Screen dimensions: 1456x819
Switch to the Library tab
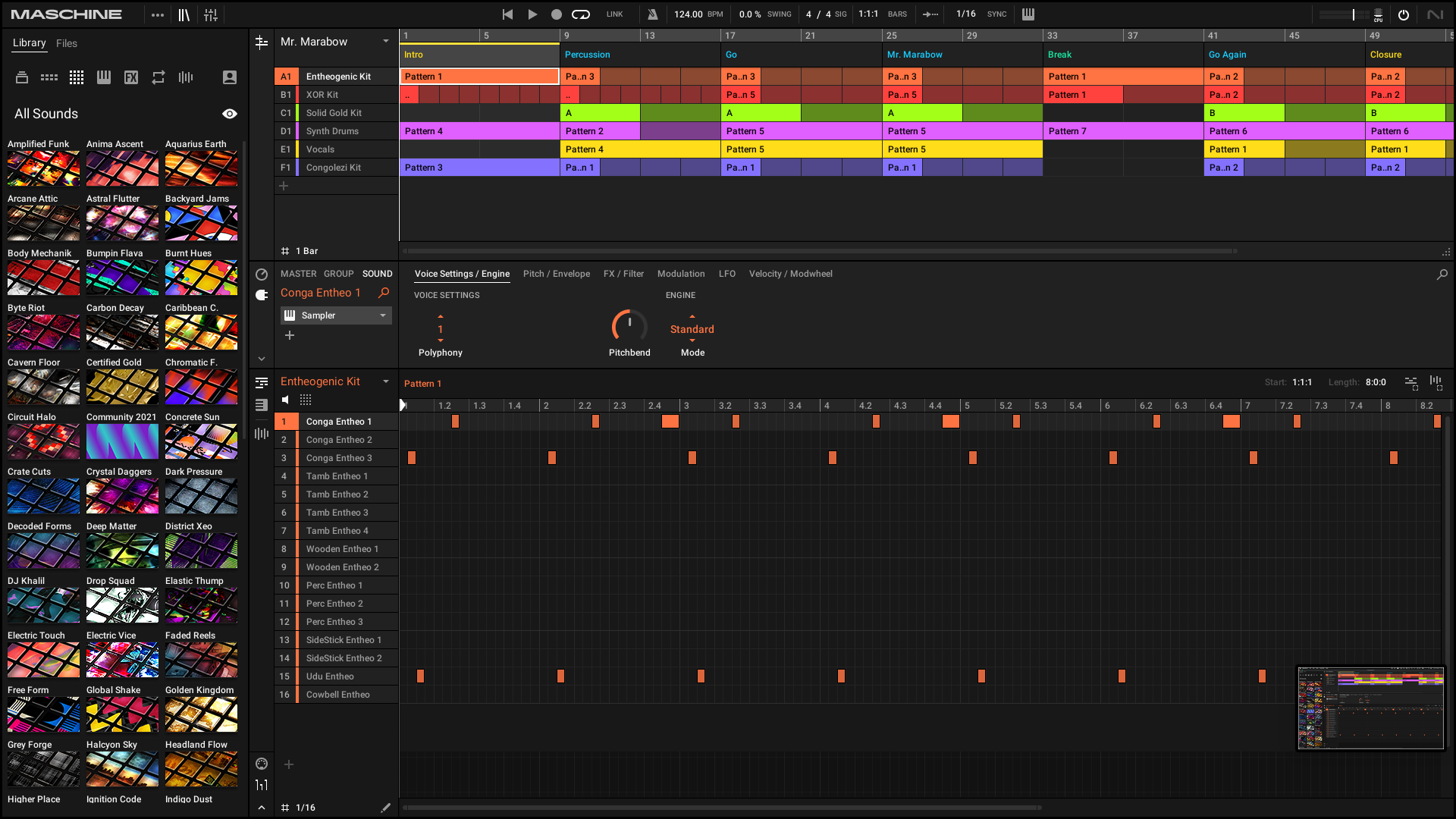pos(29,43)
